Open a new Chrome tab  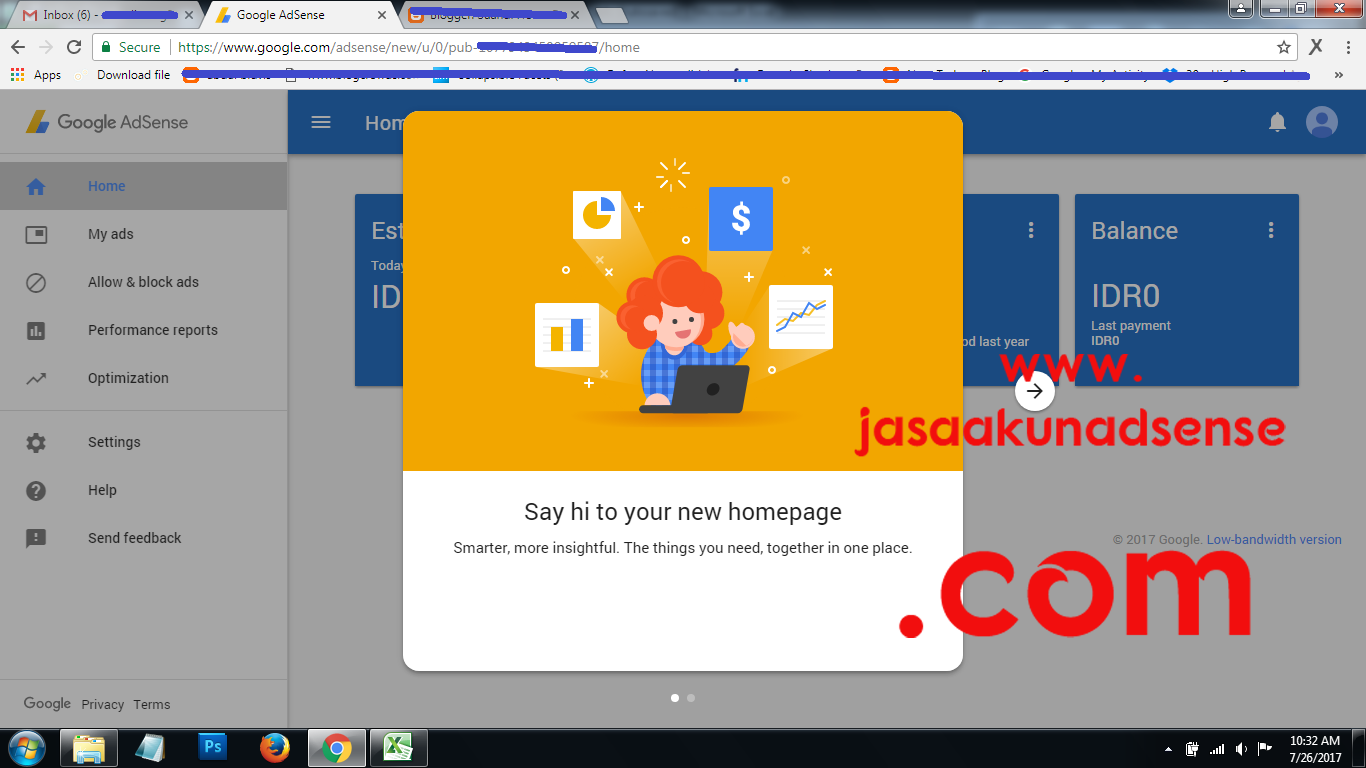point(611,16)
